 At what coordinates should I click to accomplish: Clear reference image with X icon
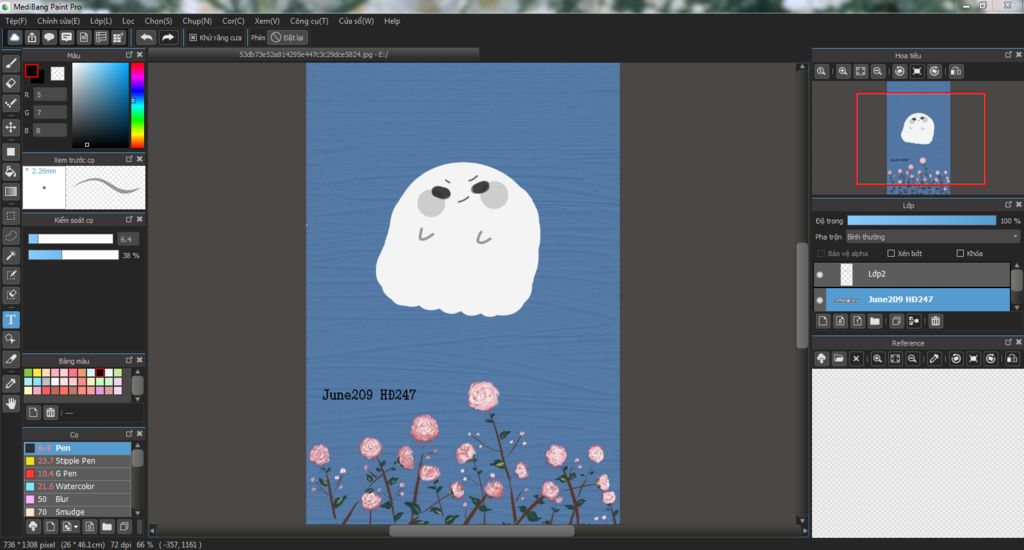pos(856,359)
